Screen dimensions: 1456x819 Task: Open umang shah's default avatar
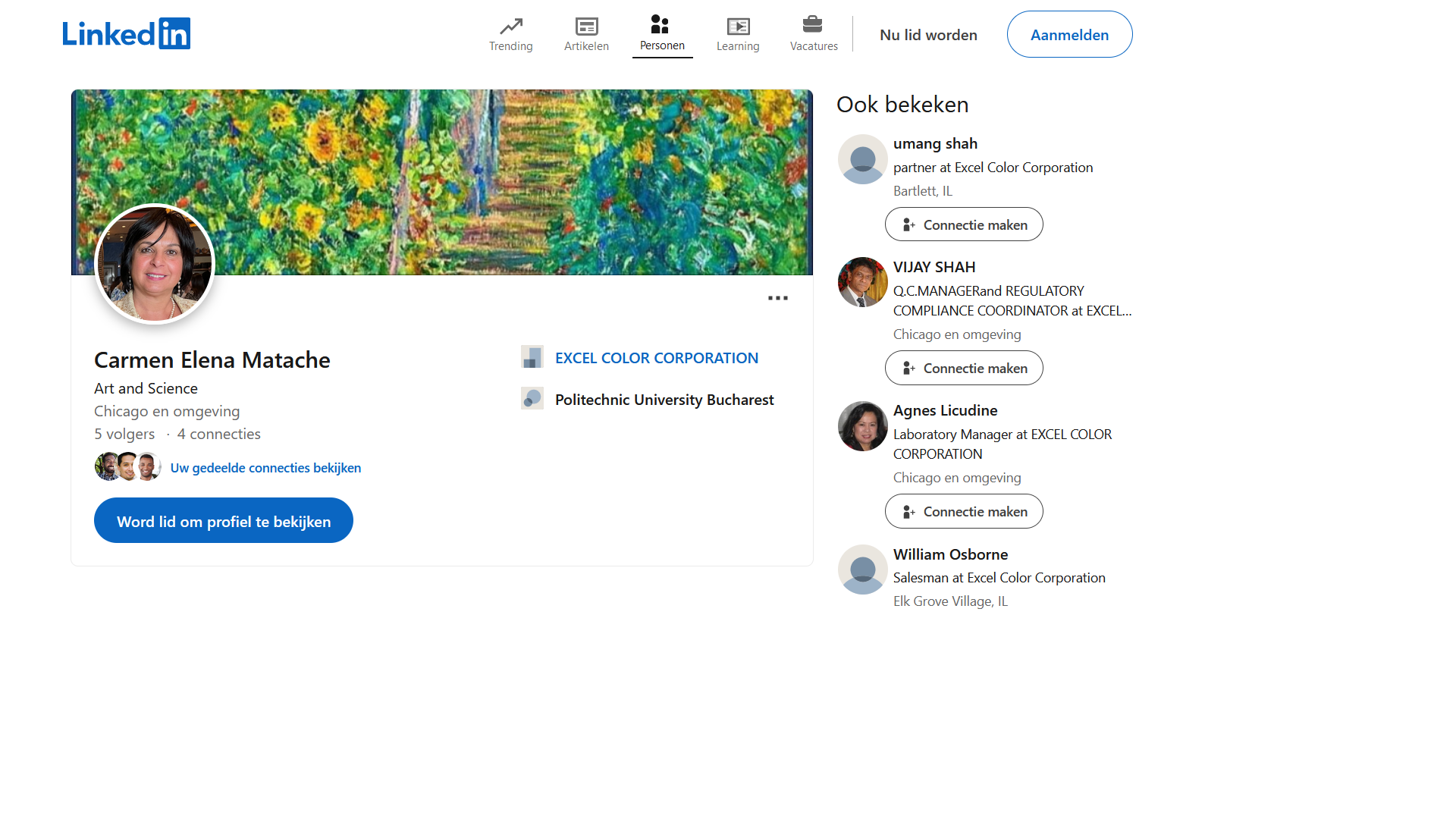[863, 159]
